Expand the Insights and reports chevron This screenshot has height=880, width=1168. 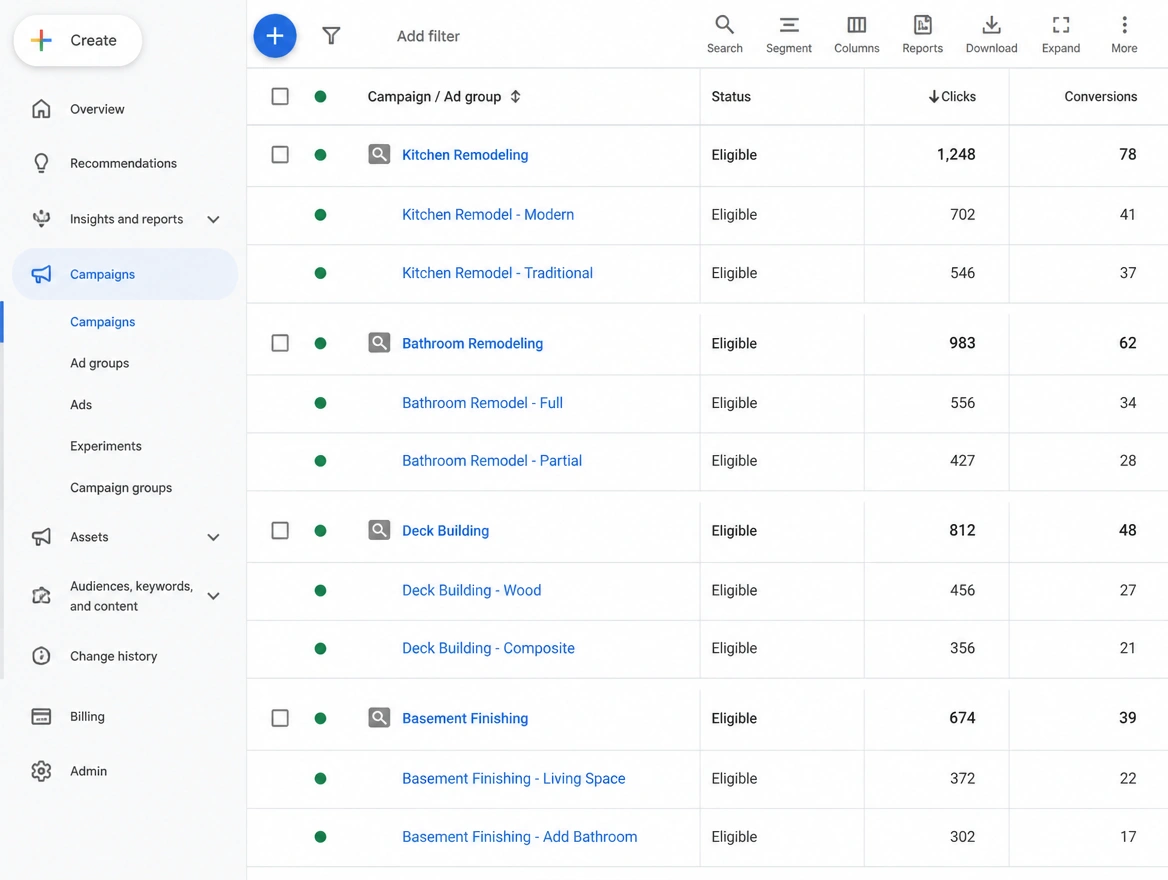tap(213, 219)
